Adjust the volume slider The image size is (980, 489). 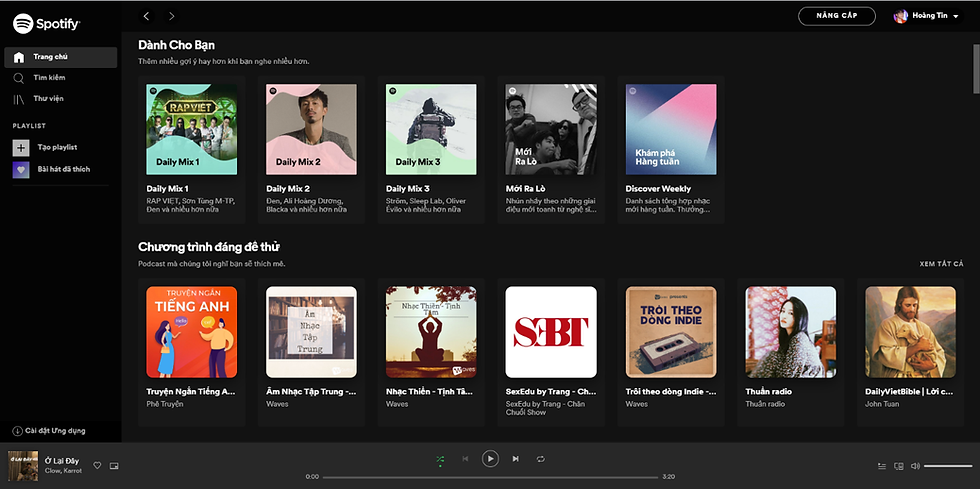[x=948, y=466]
